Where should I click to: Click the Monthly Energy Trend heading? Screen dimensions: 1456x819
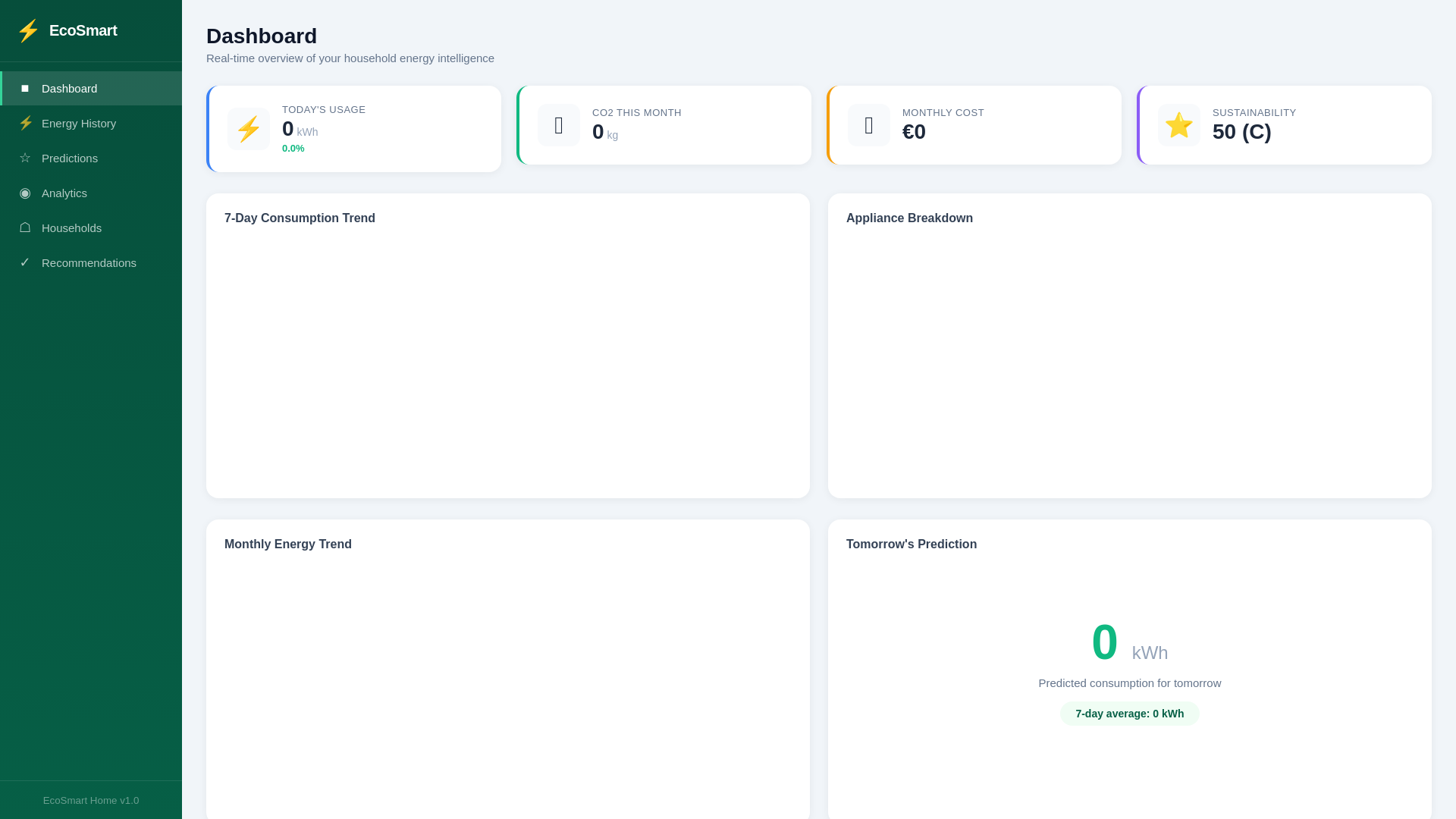coord(288,544)
